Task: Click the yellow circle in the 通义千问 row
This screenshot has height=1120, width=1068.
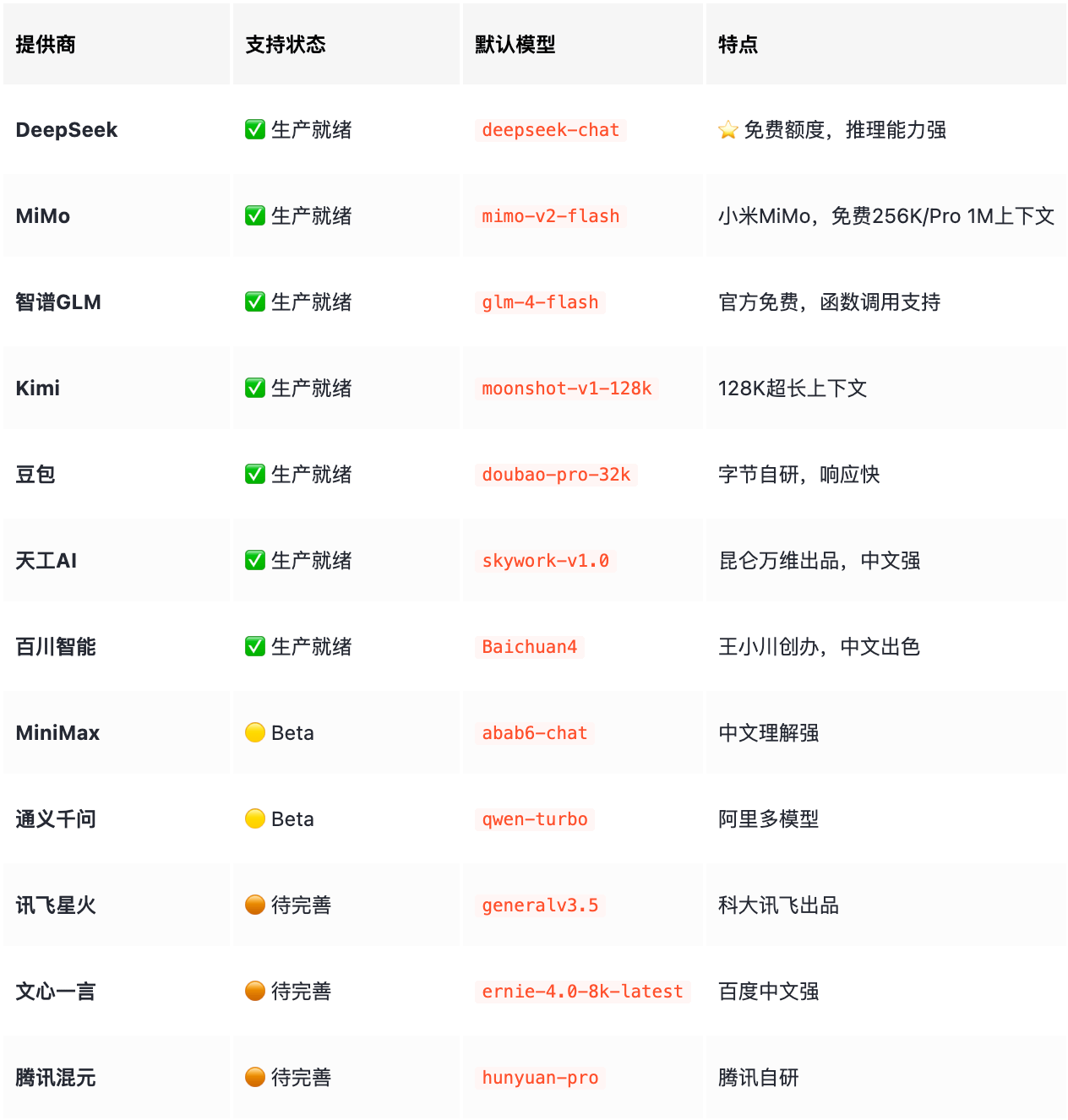Action: coord(255,818)
